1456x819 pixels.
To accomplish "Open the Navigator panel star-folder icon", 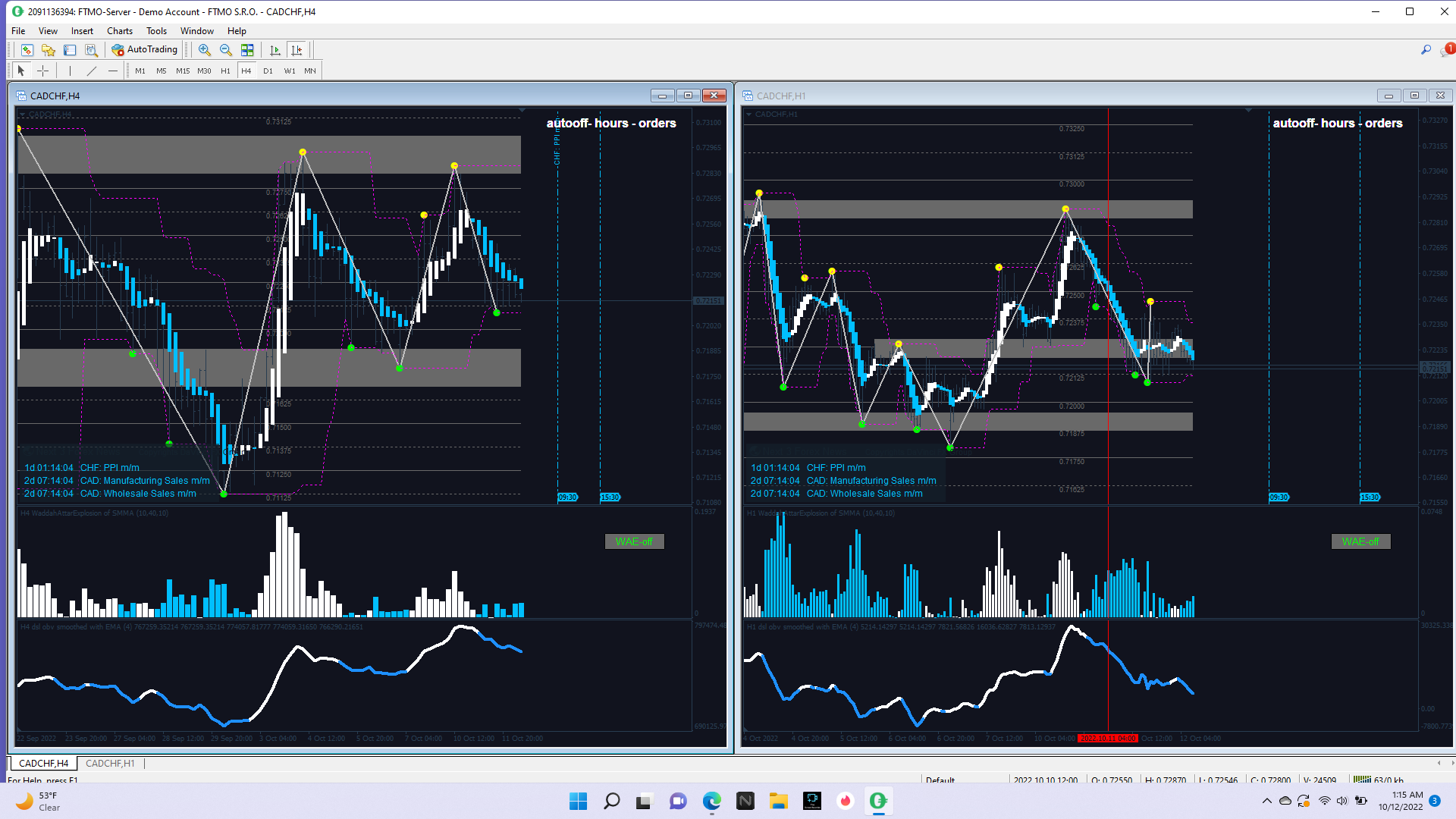I will click(x=49, y=50).
